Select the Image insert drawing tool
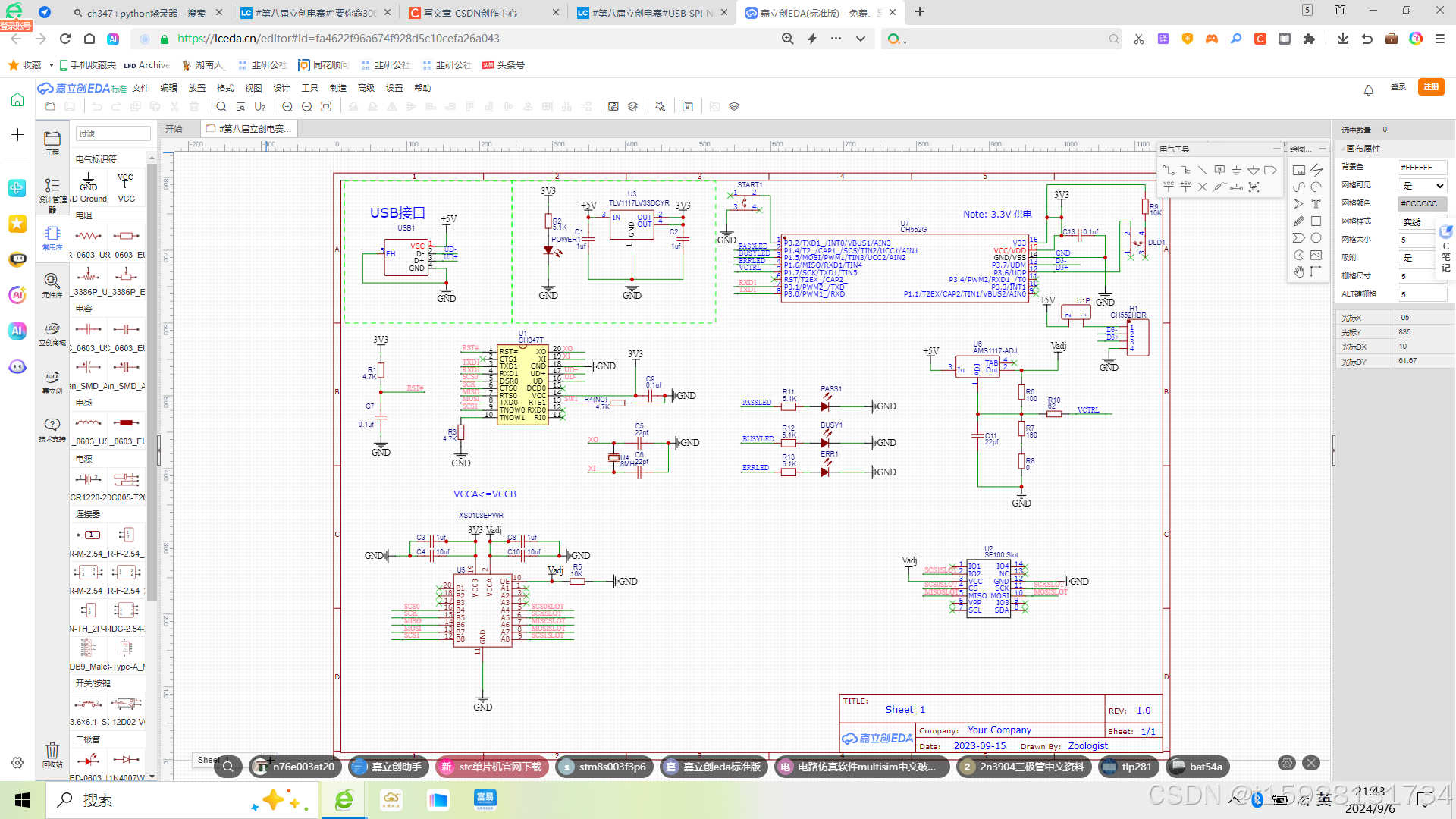This screenshot has height=819, width=1456. coord(1316,255)
